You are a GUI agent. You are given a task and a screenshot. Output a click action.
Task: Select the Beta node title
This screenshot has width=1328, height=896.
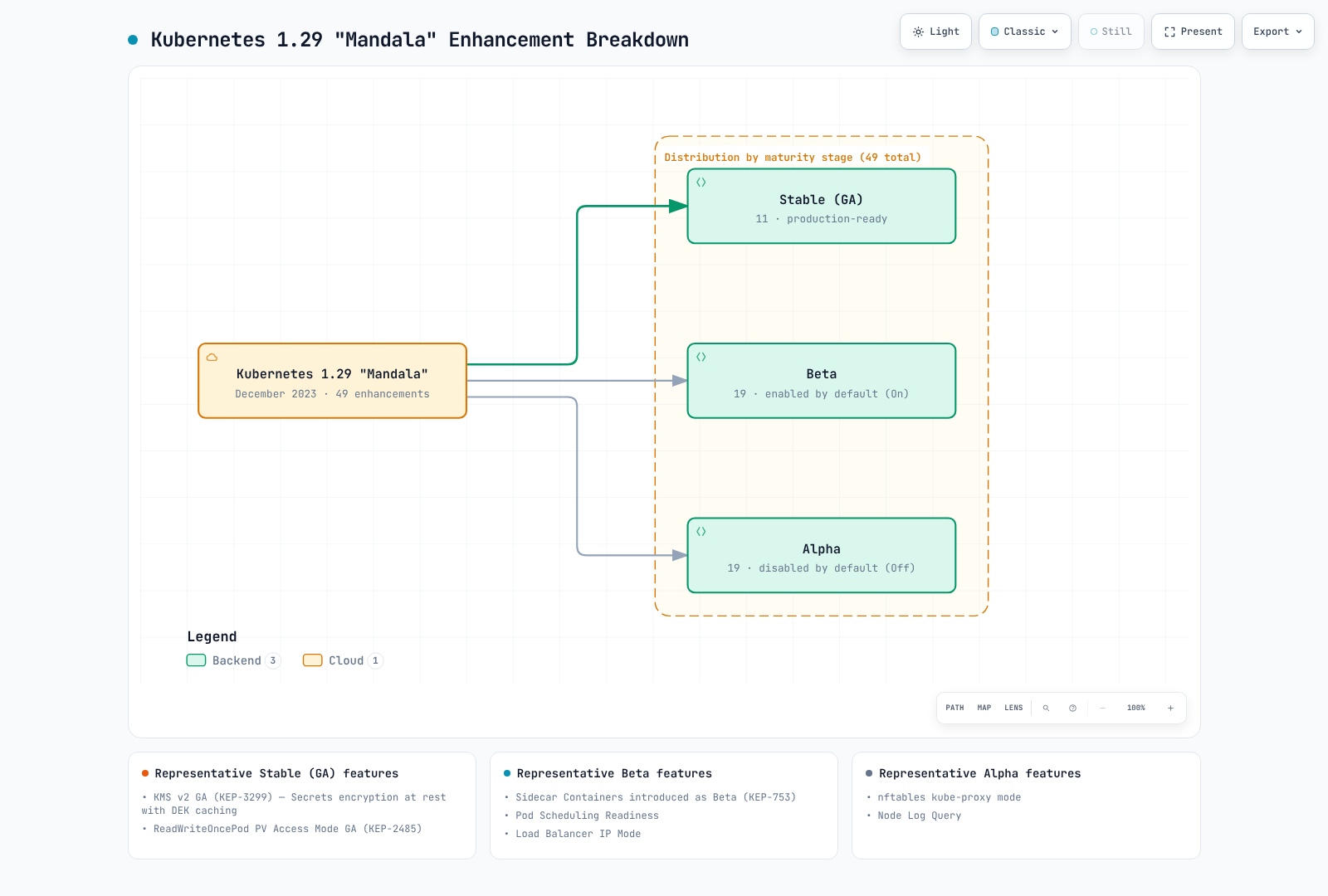click(821, 374)
